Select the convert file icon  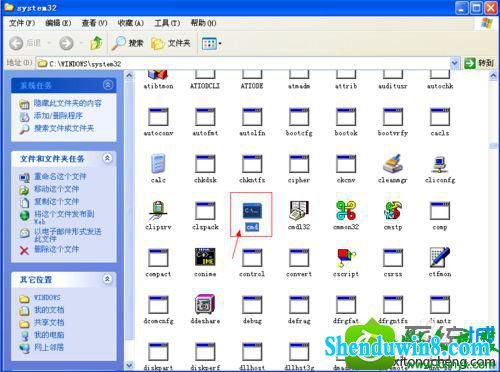299,258
